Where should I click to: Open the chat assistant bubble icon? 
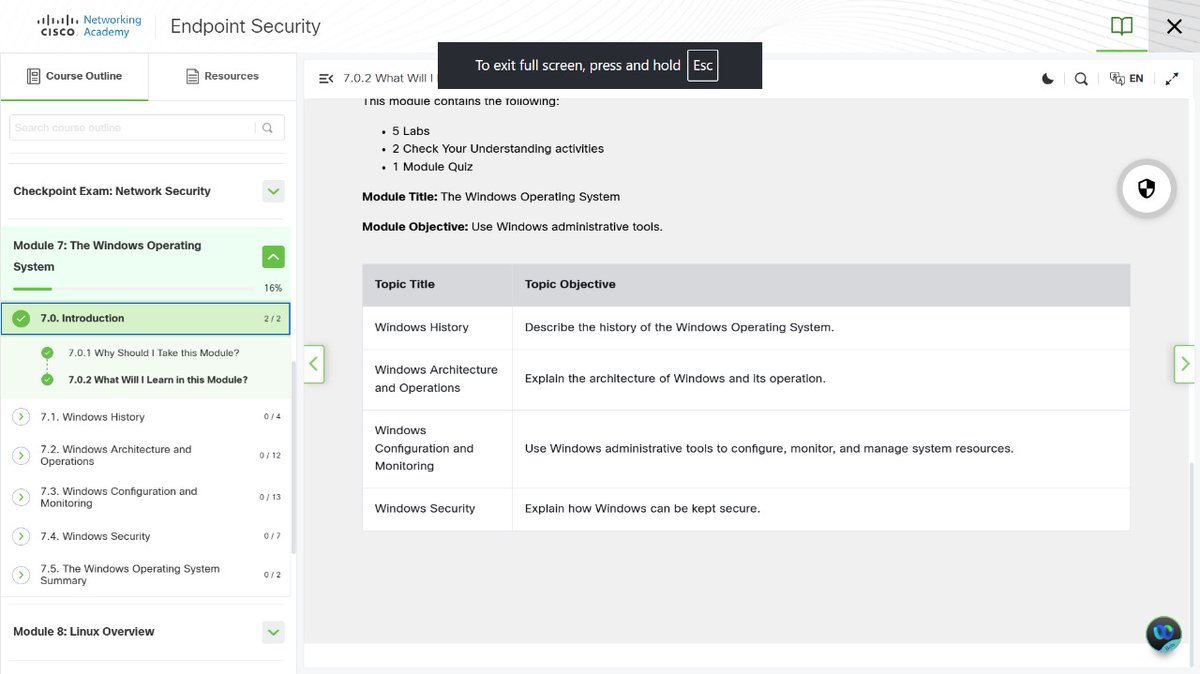tap(1165, 634)
